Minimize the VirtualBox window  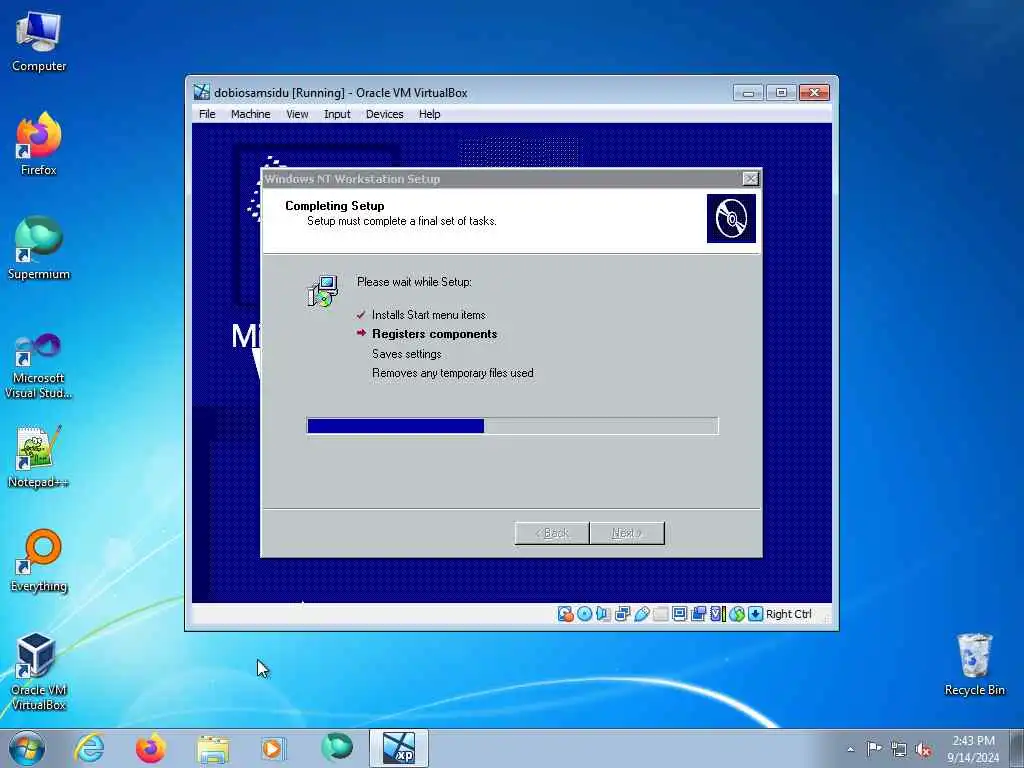748,93
